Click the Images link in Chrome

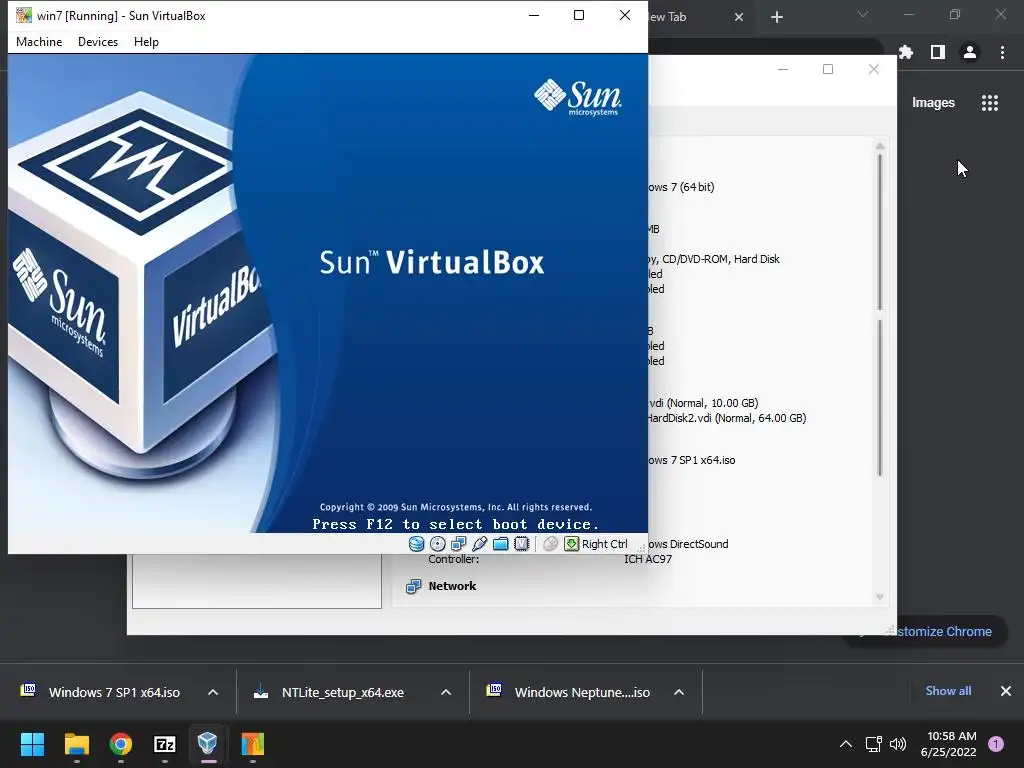tap(933, 103)
